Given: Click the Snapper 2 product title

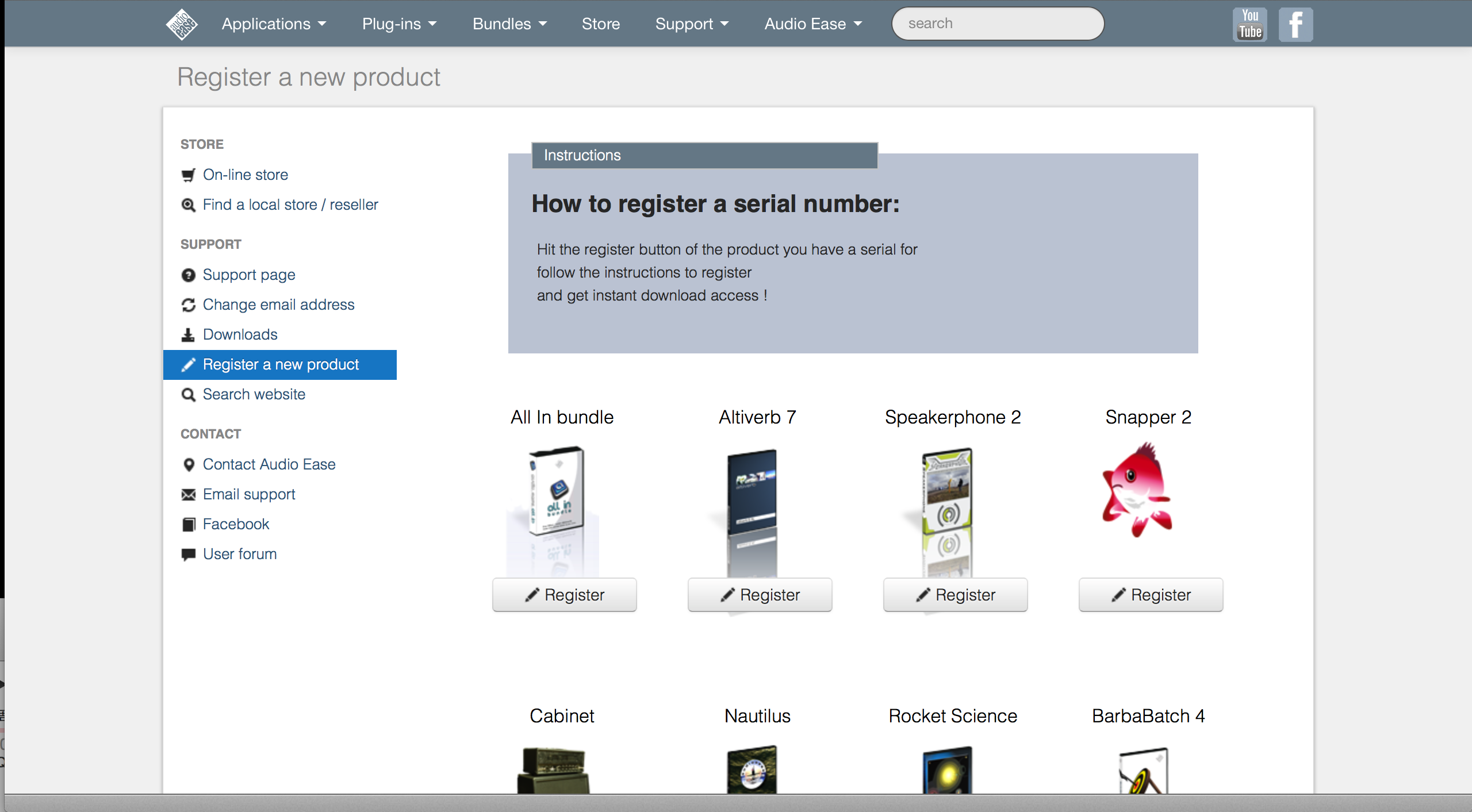Looking at the screenshot, I should point(1148,418).
